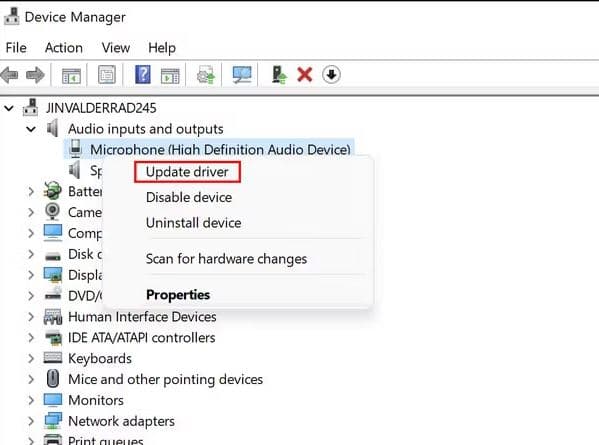Image resolution: width=599 pixels, height=445 pixels.
Task: Select the Monitors label
Action: tap(96, 400)
